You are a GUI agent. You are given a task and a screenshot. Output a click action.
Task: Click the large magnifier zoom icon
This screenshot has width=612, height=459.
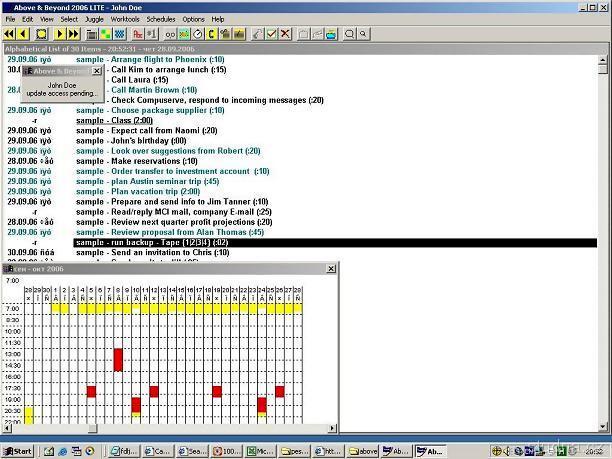tap(349, 34)
